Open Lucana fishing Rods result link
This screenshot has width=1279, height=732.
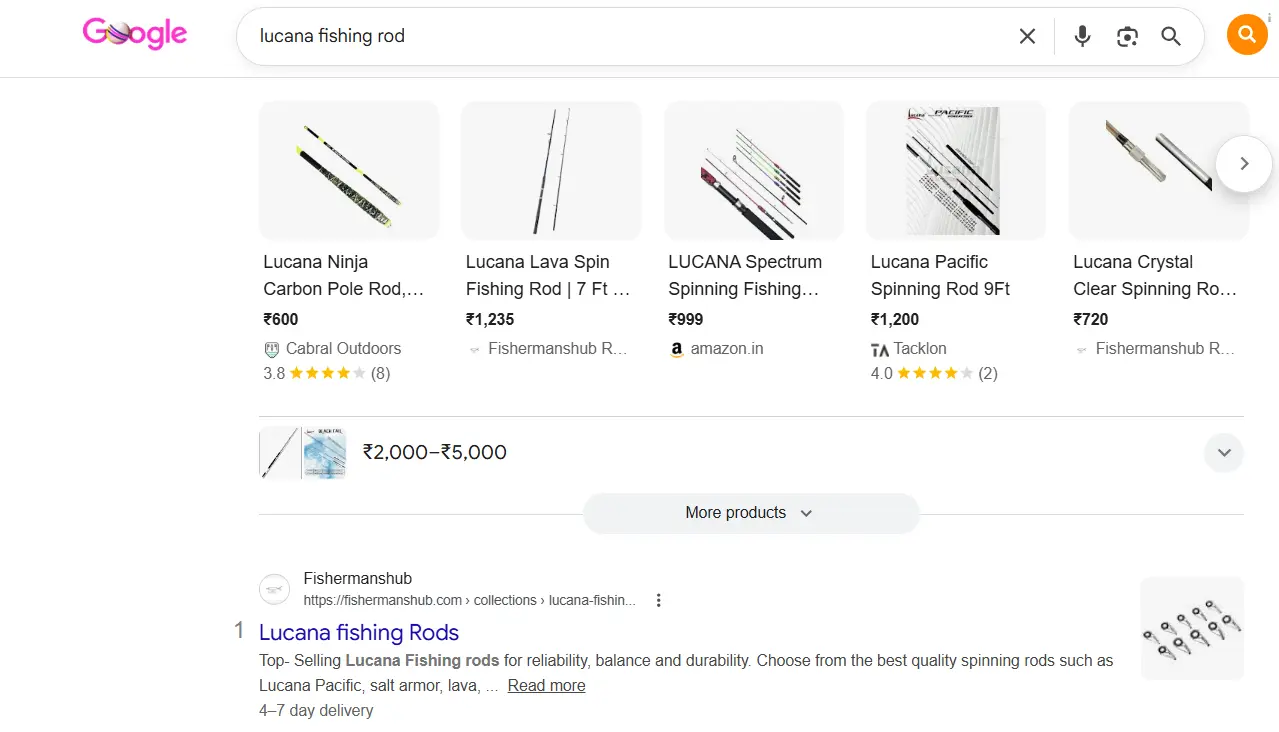359,632
